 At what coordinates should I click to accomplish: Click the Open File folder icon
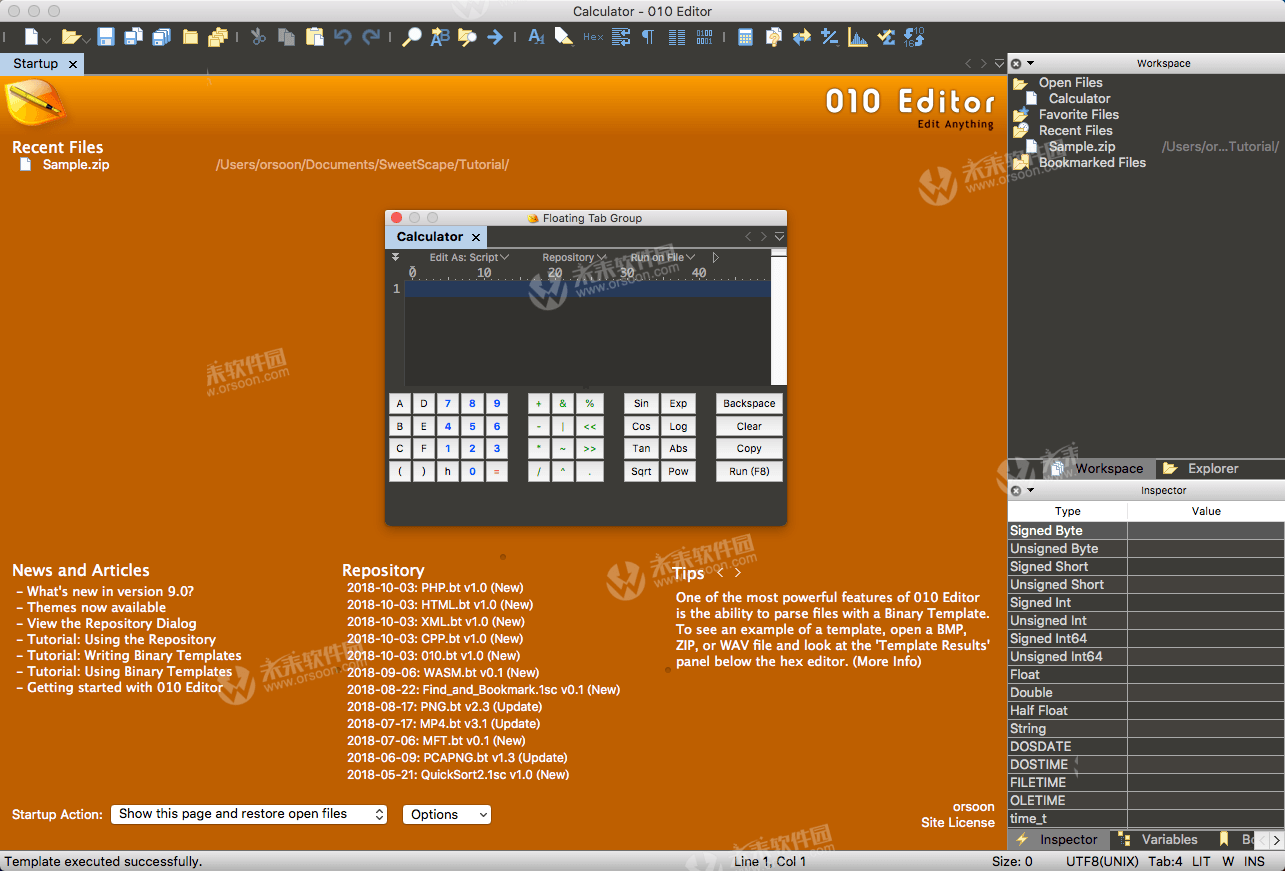pyautogui.click(x=70, y=37)
